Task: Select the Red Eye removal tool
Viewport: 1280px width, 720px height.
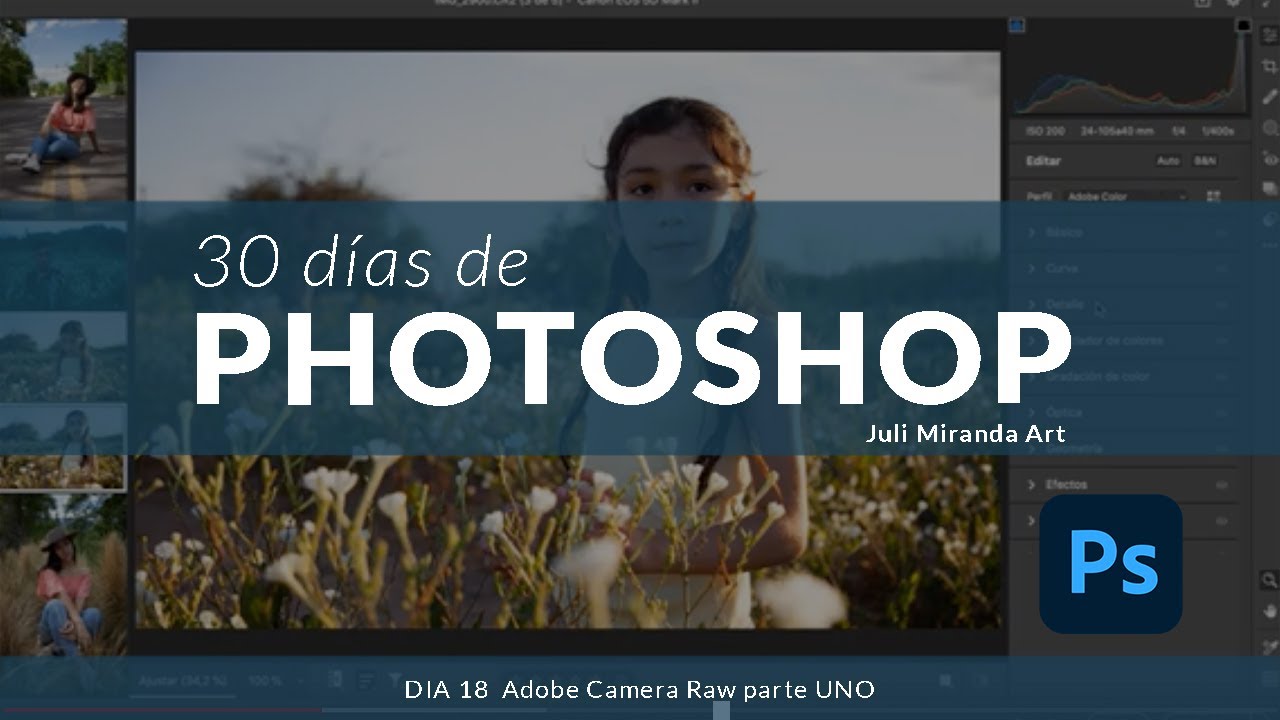Action: [x=1270, y=158]
